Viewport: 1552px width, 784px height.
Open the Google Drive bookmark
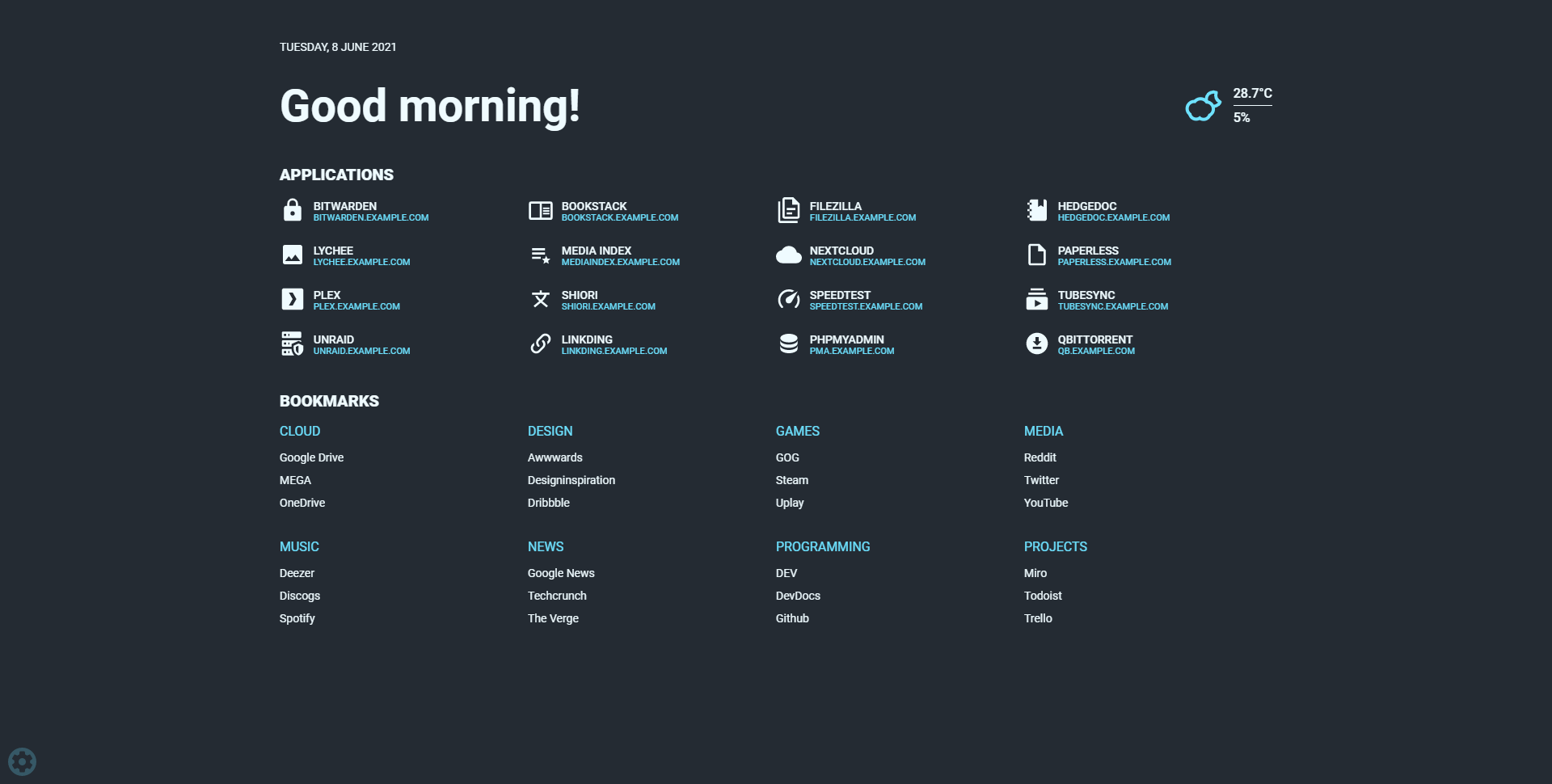(x=311, y=457)
